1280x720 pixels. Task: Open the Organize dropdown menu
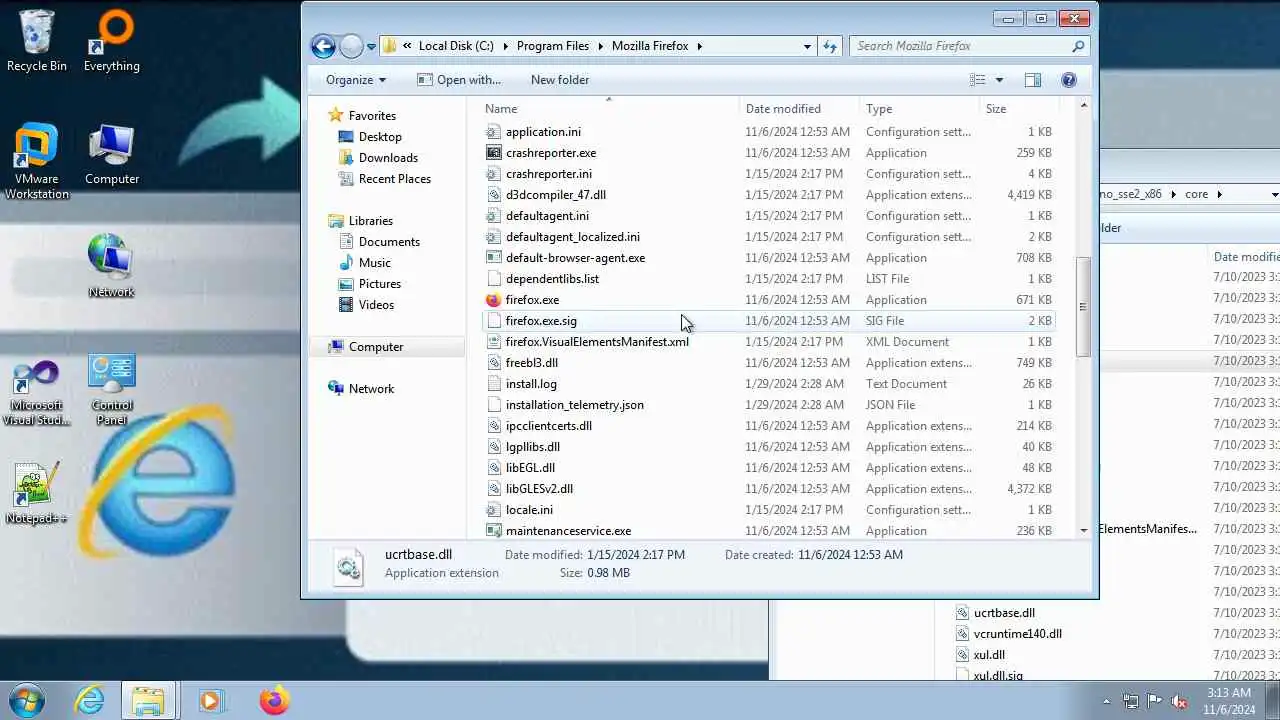click(356, 80)
